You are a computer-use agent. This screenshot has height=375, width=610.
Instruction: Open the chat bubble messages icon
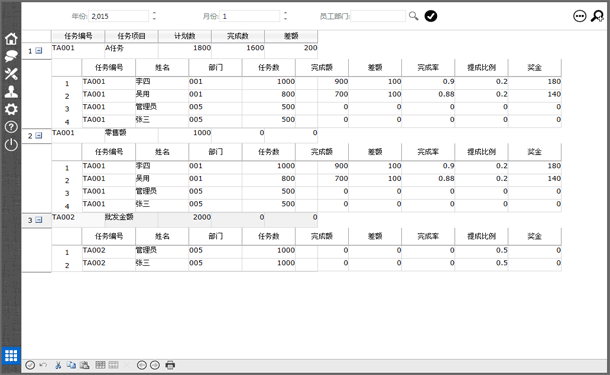click(11, 56)
